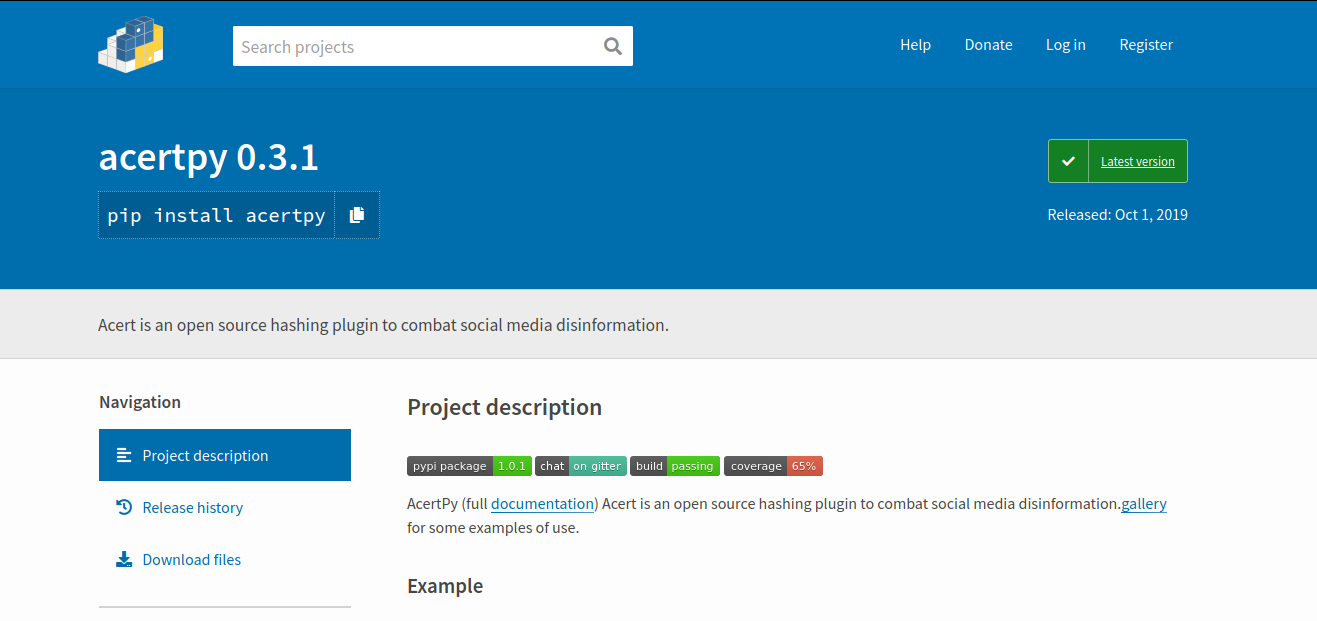Click the Release history clock icon
Screen dimensions: 1317x621
tap(124, 507)
